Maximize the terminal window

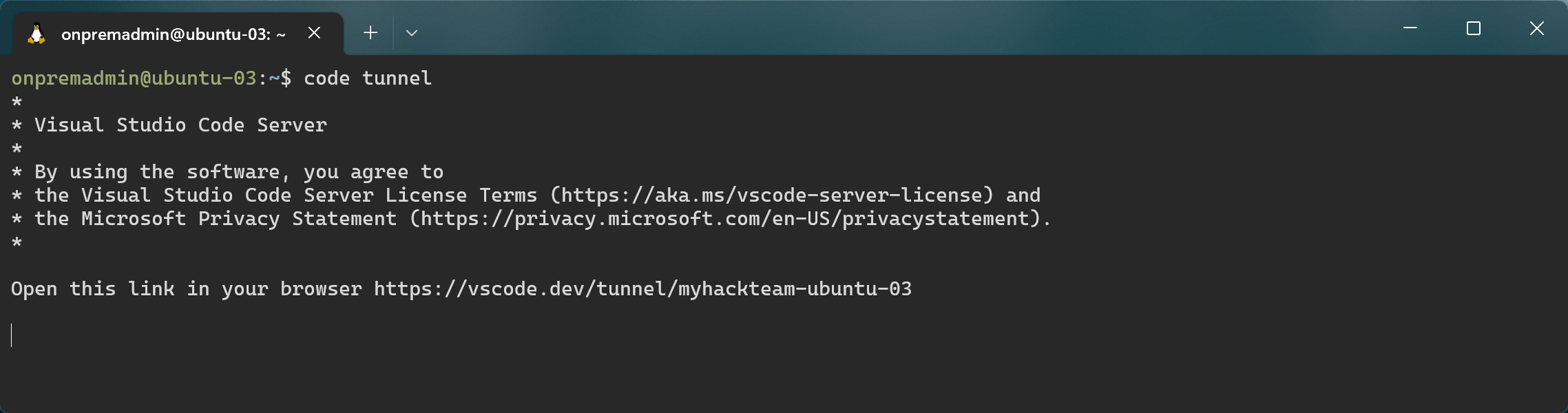click(1474, 28)
